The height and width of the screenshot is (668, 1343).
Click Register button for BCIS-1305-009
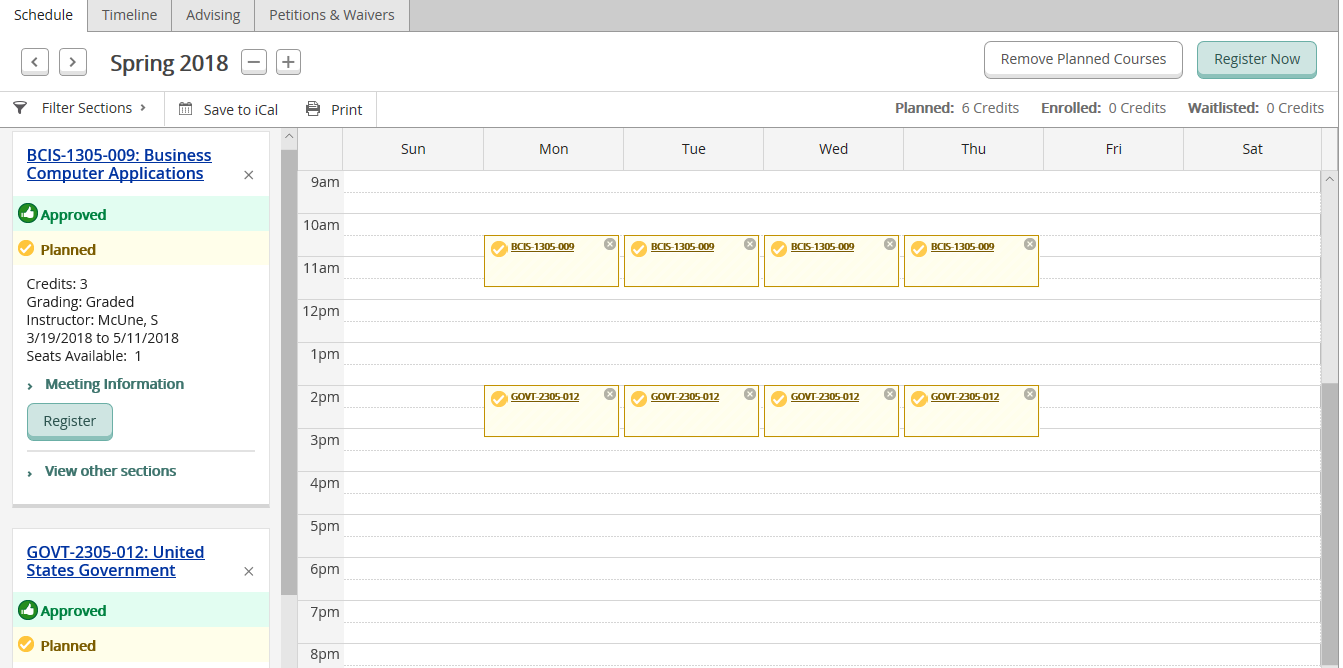point(70,421)
